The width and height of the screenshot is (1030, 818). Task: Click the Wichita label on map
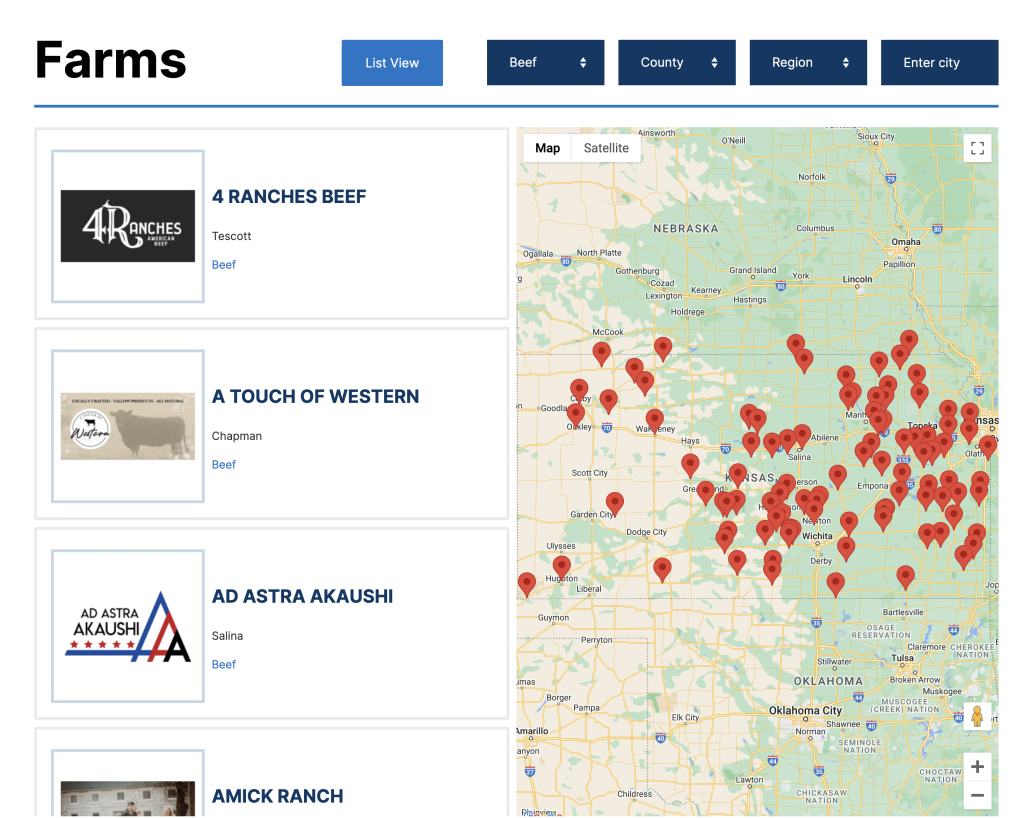pos(817,536)
